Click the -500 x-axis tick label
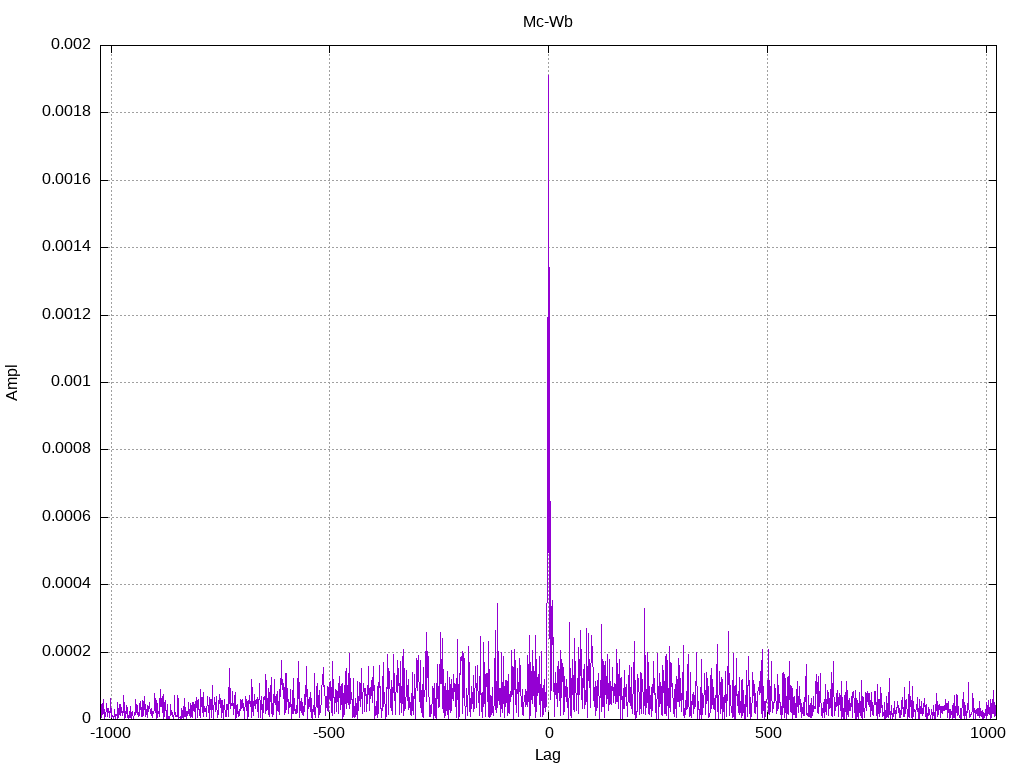This screenshot has width=1024, height=768. 329,733
